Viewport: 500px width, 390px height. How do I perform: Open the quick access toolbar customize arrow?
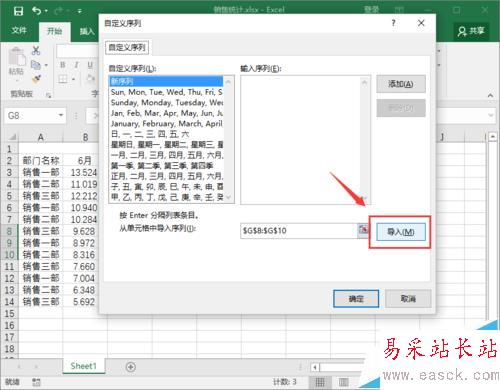[79, 11]
